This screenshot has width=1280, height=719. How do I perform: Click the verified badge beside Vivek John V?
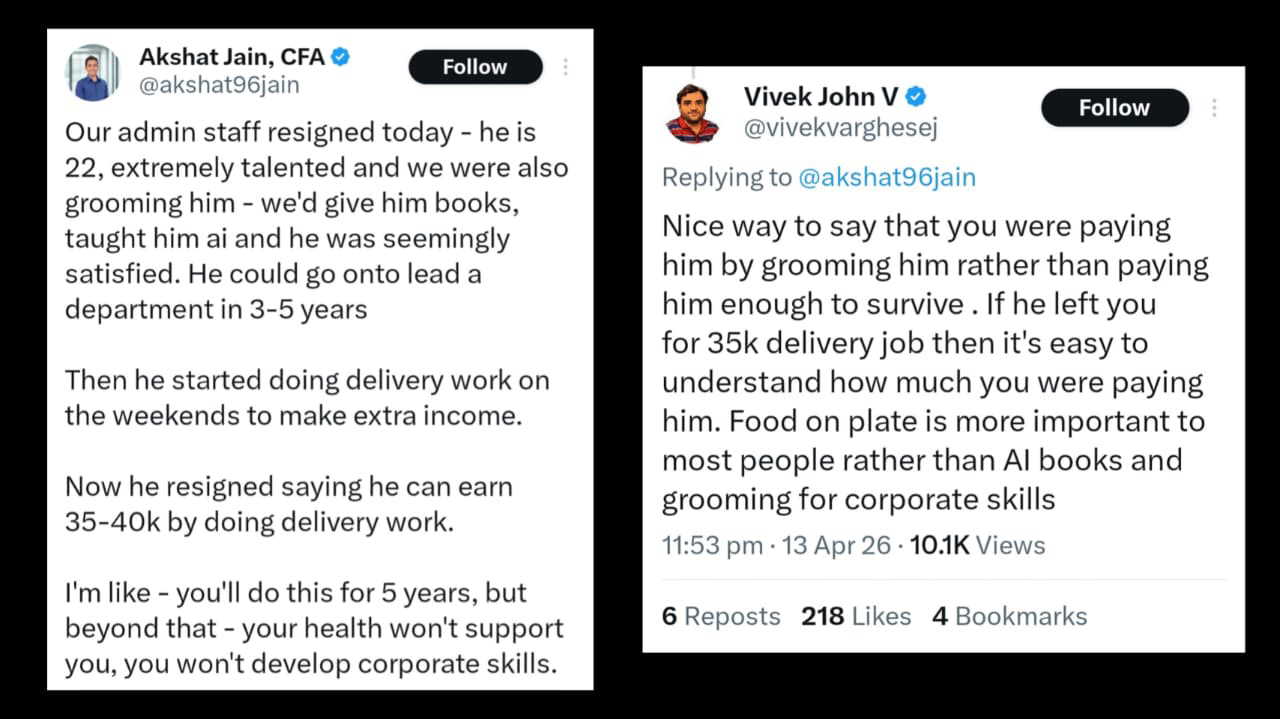click(x=917, y=97)
